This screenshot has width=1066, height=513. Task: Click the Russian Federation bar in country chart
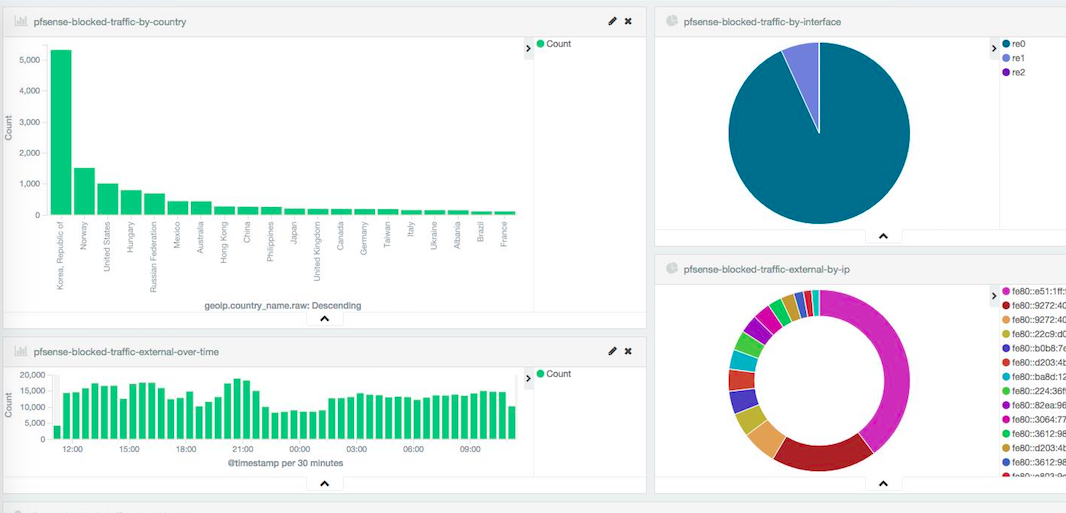coord(154,204)
